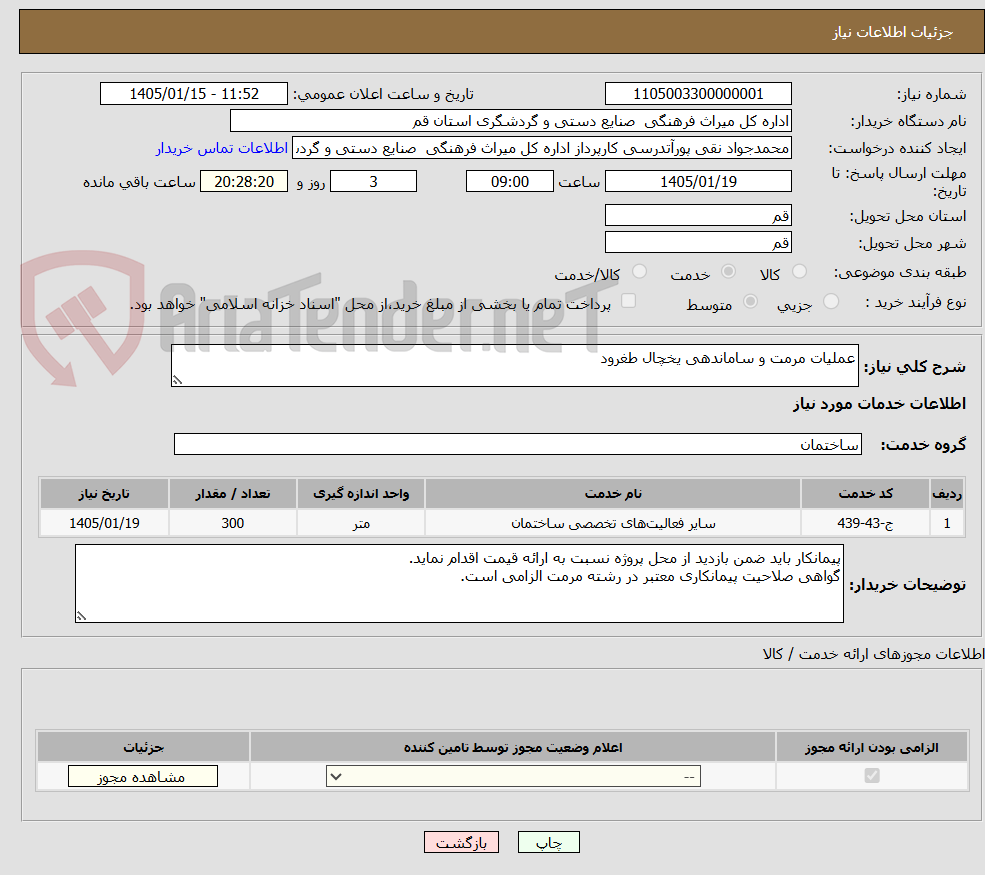
Task: Toggle the mandatory permit checkbox
Action: (872, 776)
